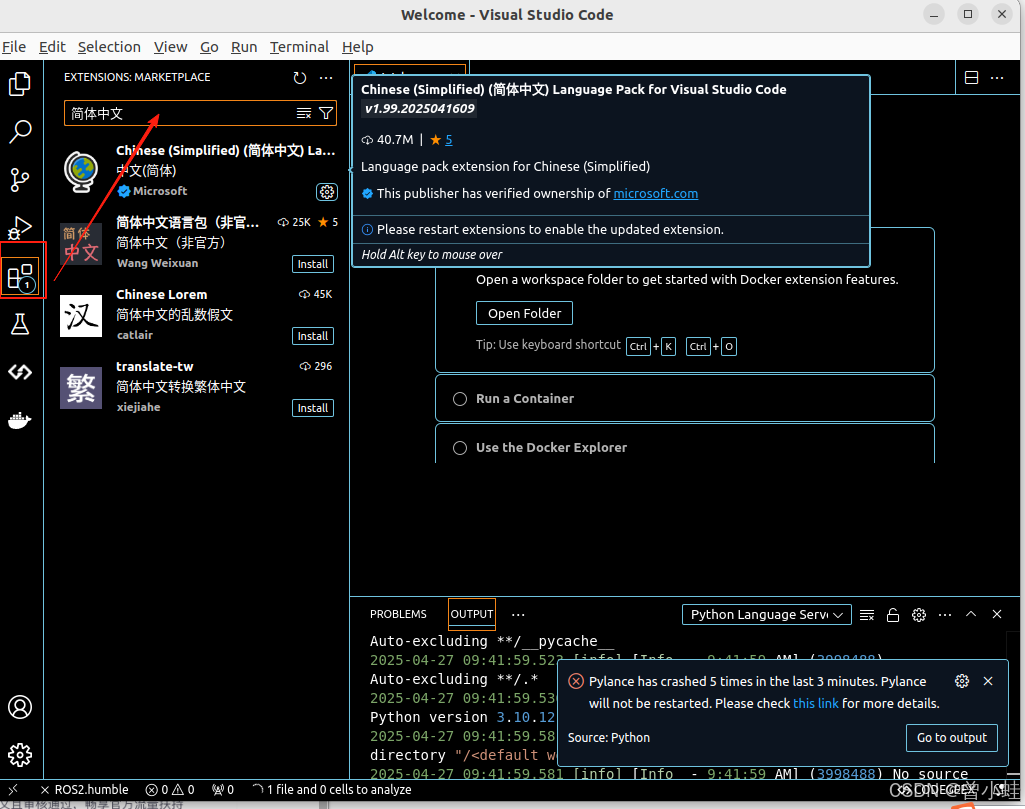
Task: Open Source Control view
Action: pyautogui.click(x=20, y=179)
